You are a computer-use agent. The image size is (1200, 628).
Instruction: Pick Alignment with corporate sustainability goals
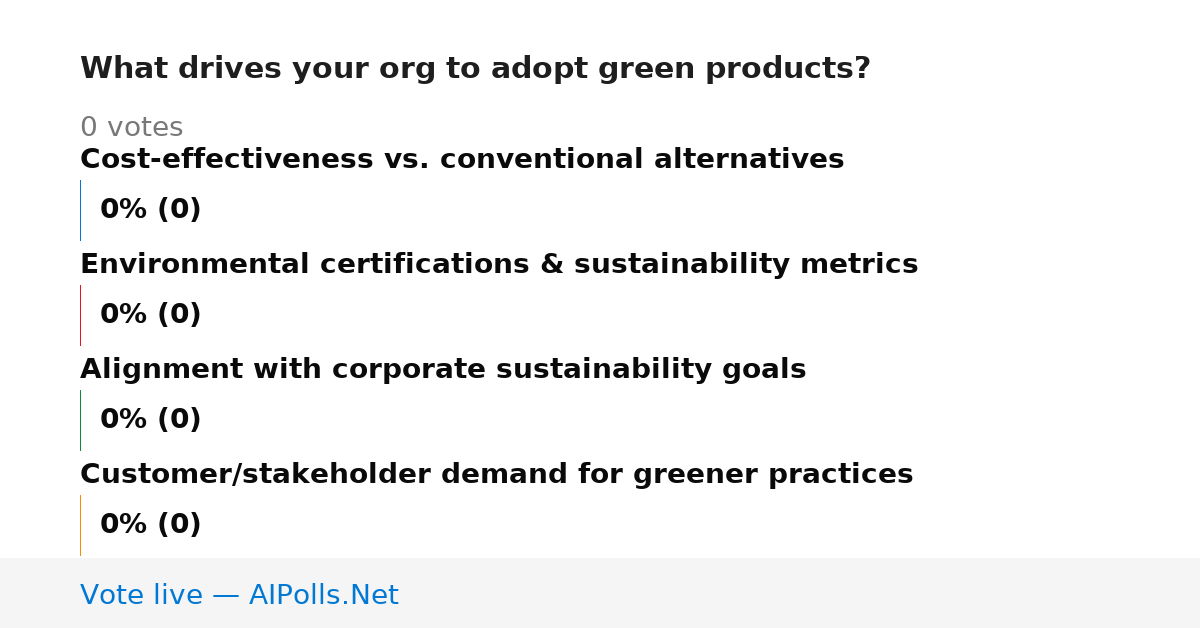(443, 369)
